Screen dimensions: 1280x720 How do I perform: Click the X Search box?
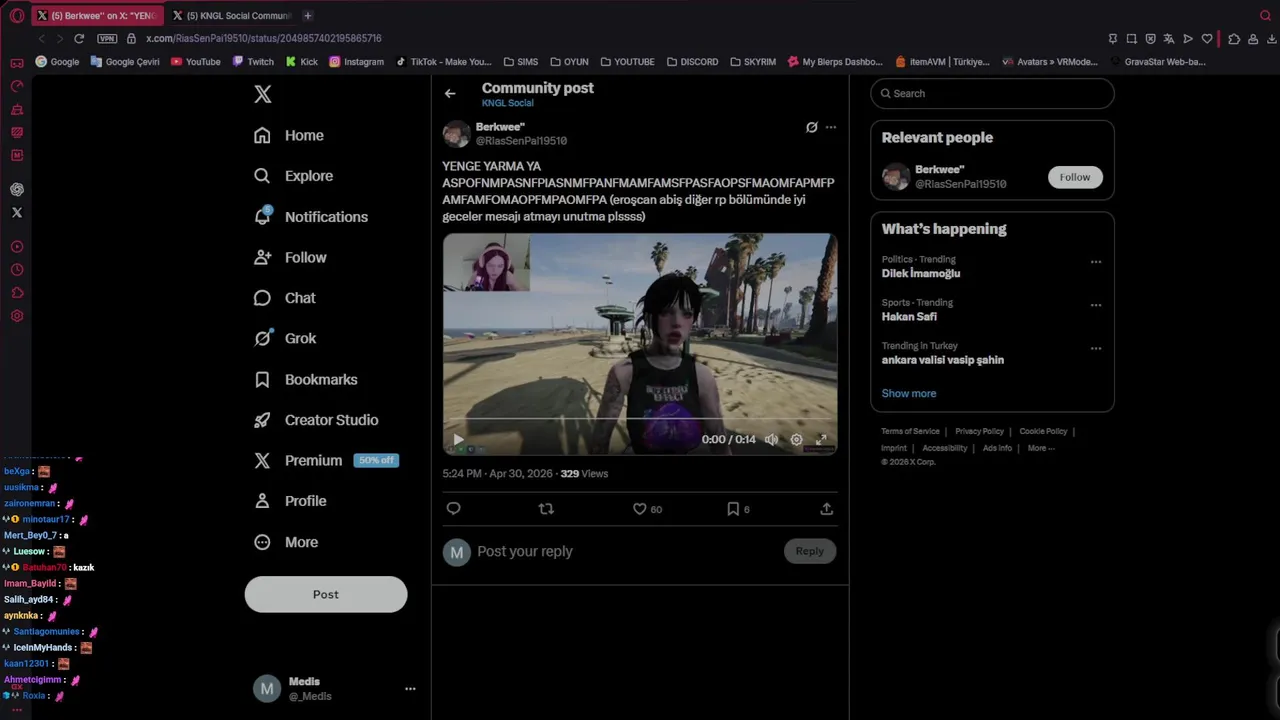992,93
